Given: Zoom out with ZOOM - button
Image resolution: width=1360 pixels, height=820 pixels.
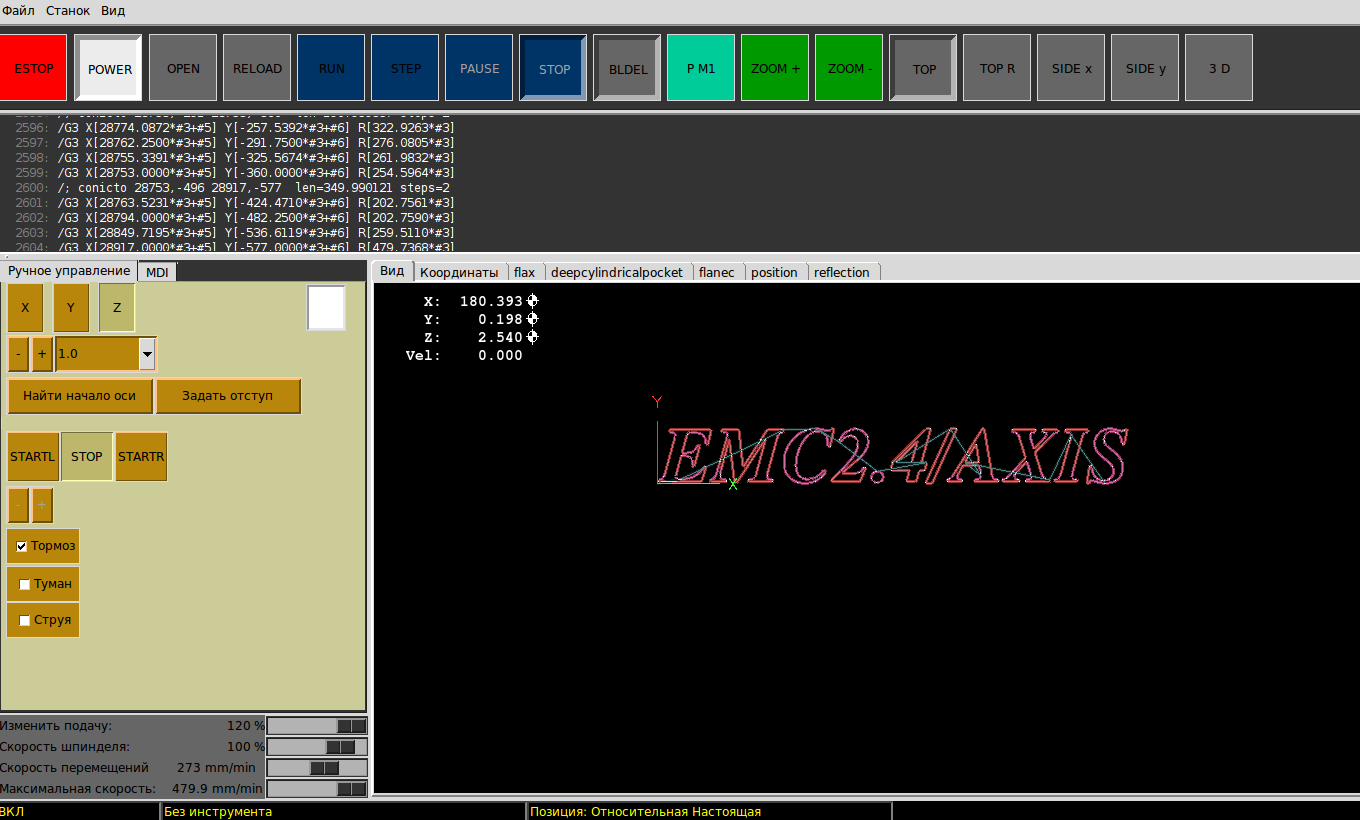Looking at the screenshot, I should (849, 68).
